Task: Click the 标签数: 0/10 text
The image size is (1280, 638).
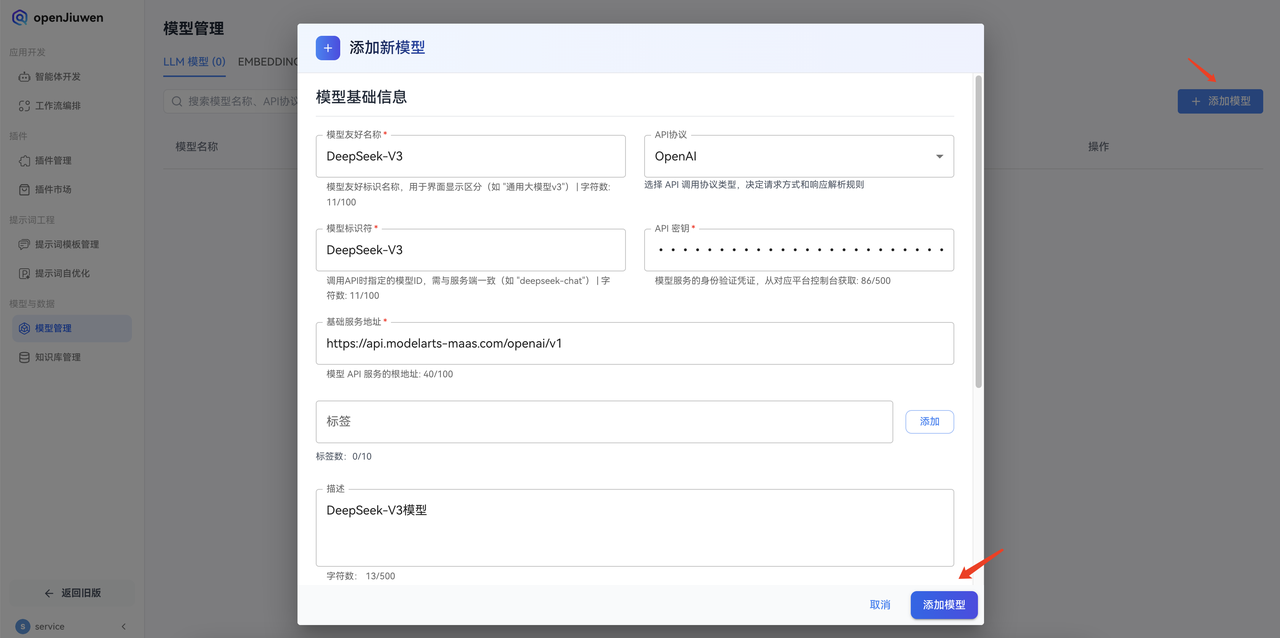Action: coord(344,456)
